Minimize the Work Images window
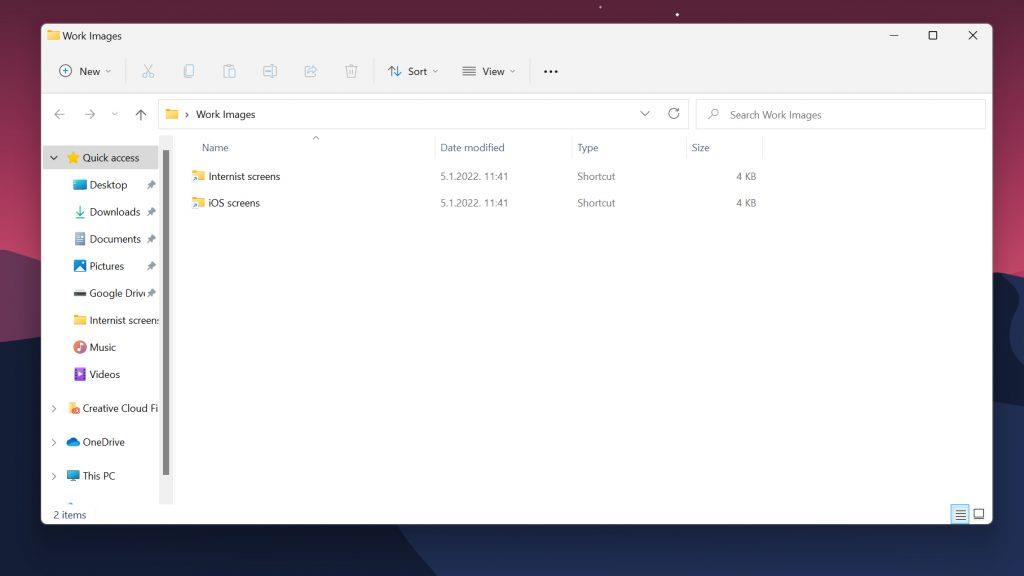Image resolution: width=1024 pixels, height=576 pixels. pos(894,35)
